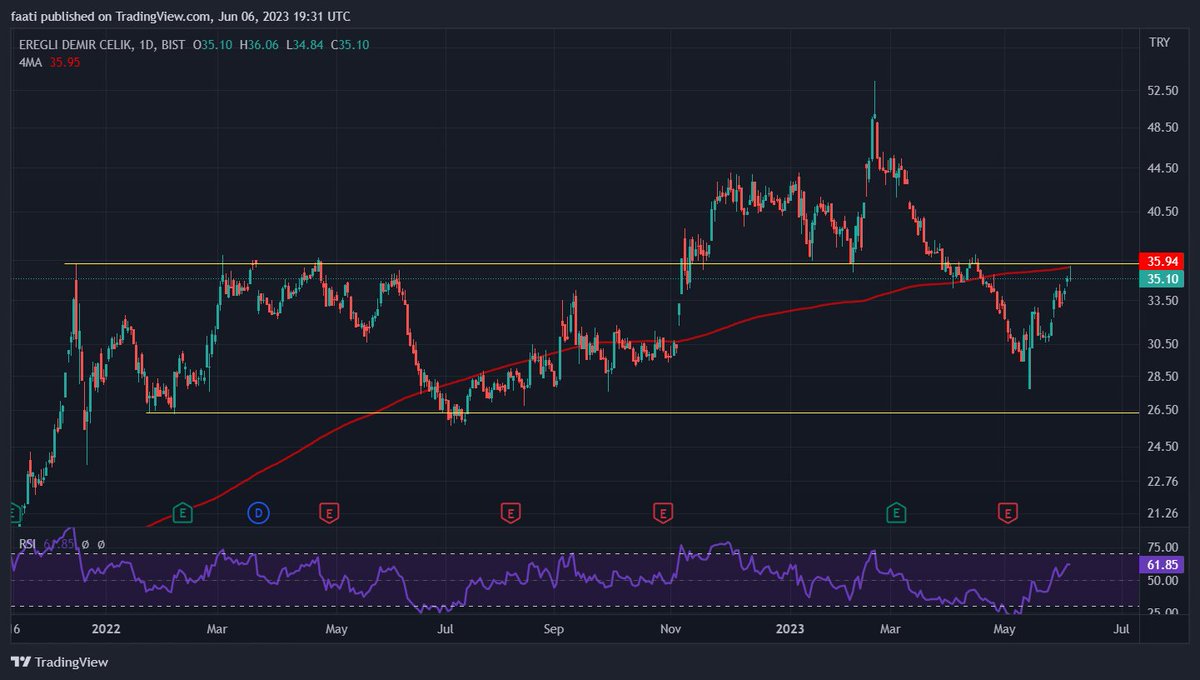
Task: Click the 24.50 price axis label
Action: click(x=1162, y=447)
